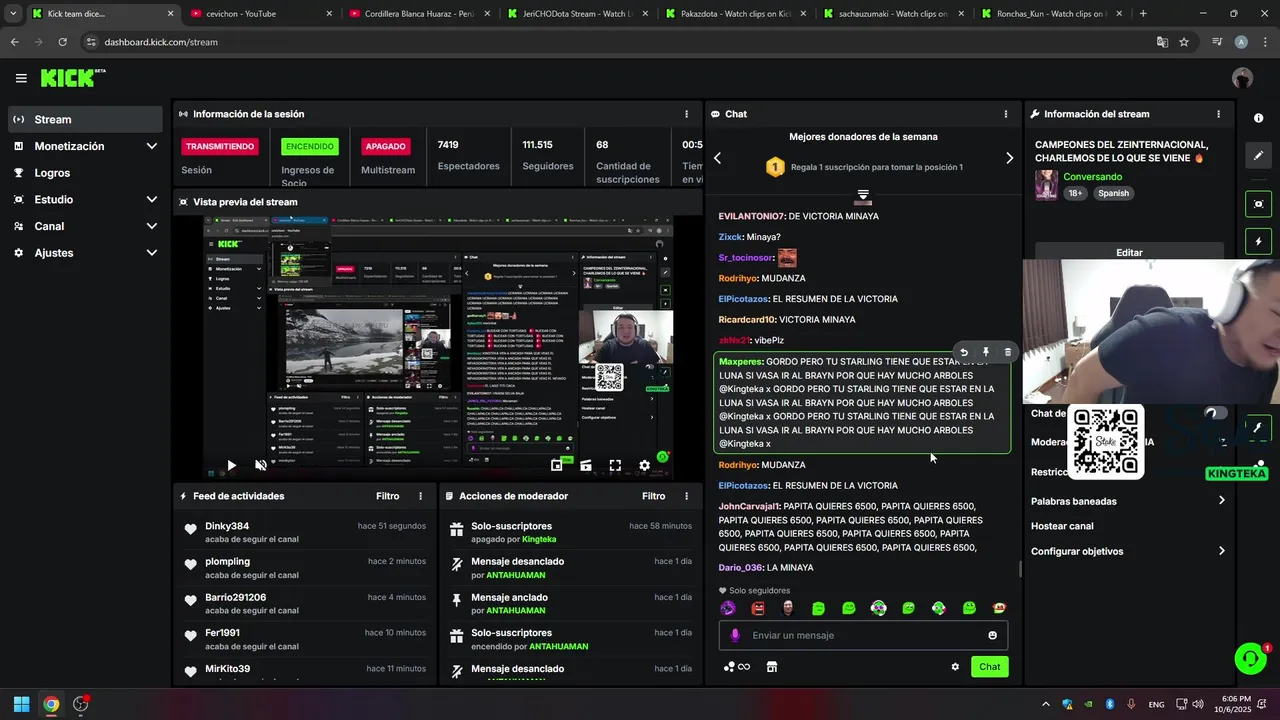Play the stream preview video
This screenshot has width=1280, height=720.
pyautogui.click(x=231, y=465)
